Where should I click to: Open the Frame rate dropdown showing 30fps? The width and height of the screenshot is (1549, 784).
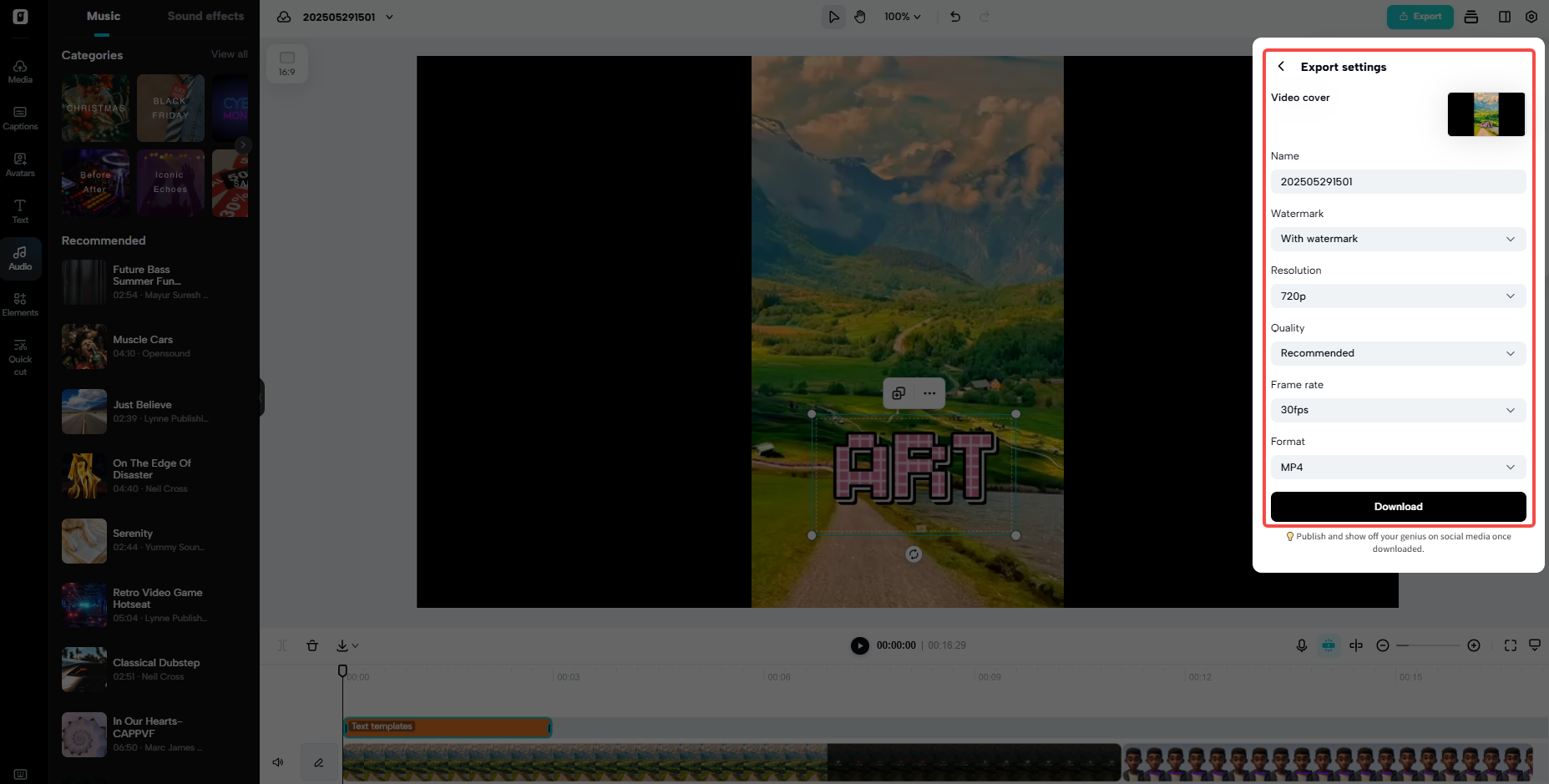(x=1397, y=410)
